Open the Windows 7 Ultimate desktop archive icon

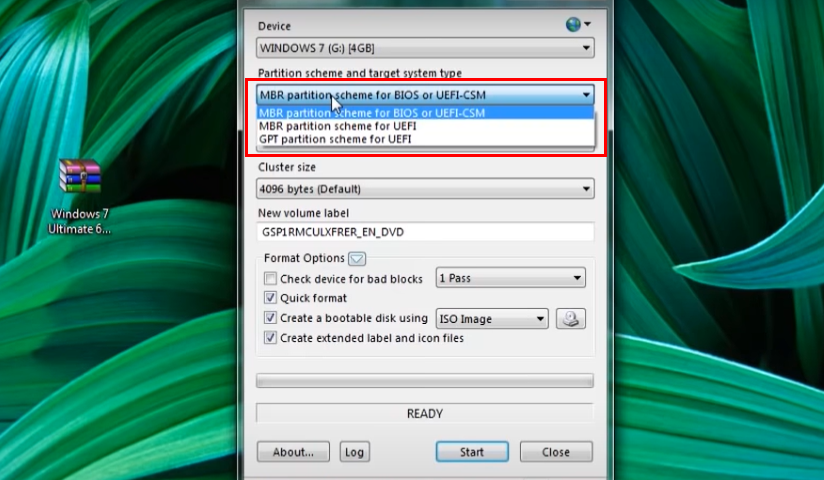coord(79,177)
